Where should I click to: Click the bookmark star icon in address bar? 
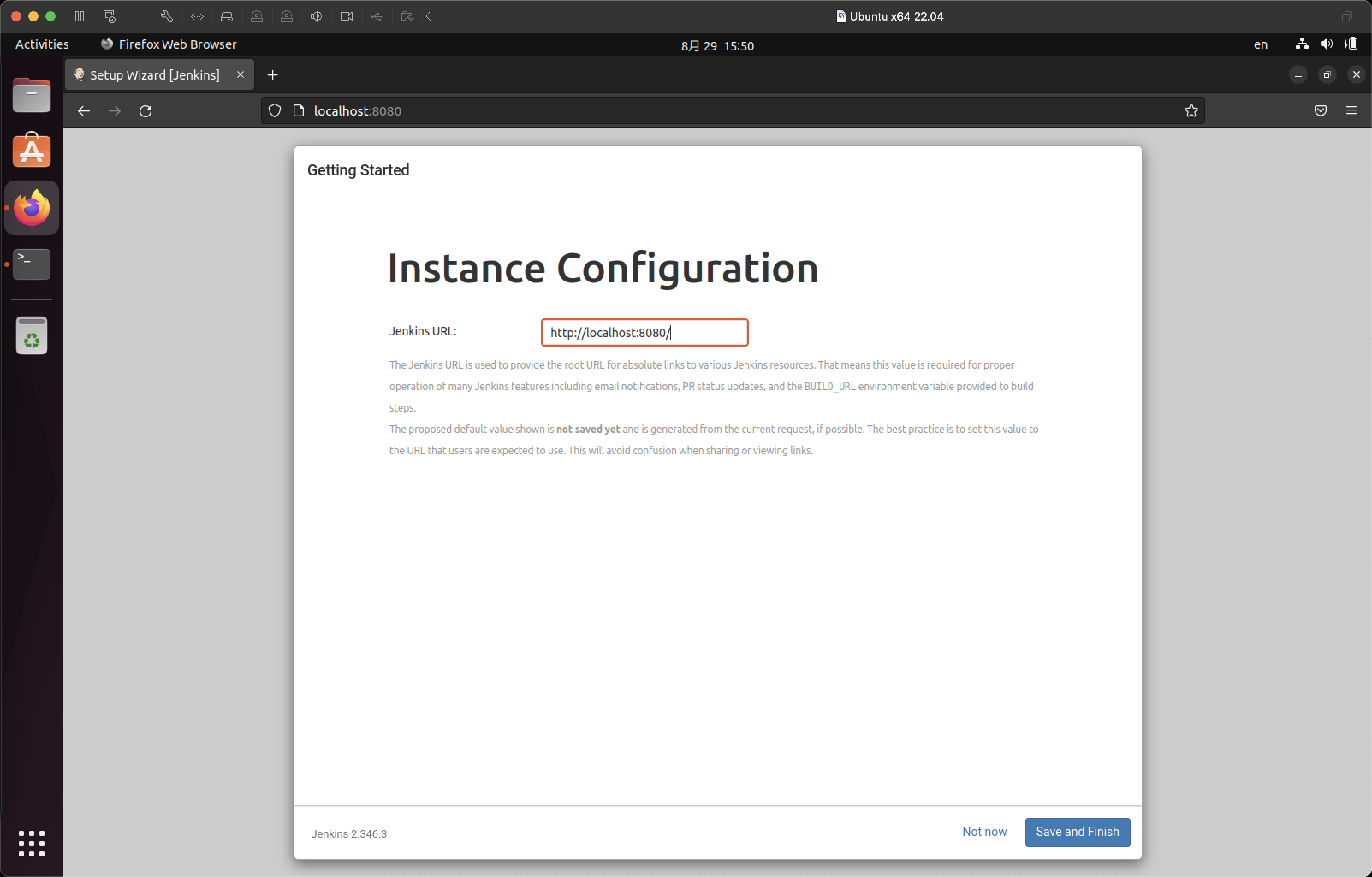[x=1191, y=111]
